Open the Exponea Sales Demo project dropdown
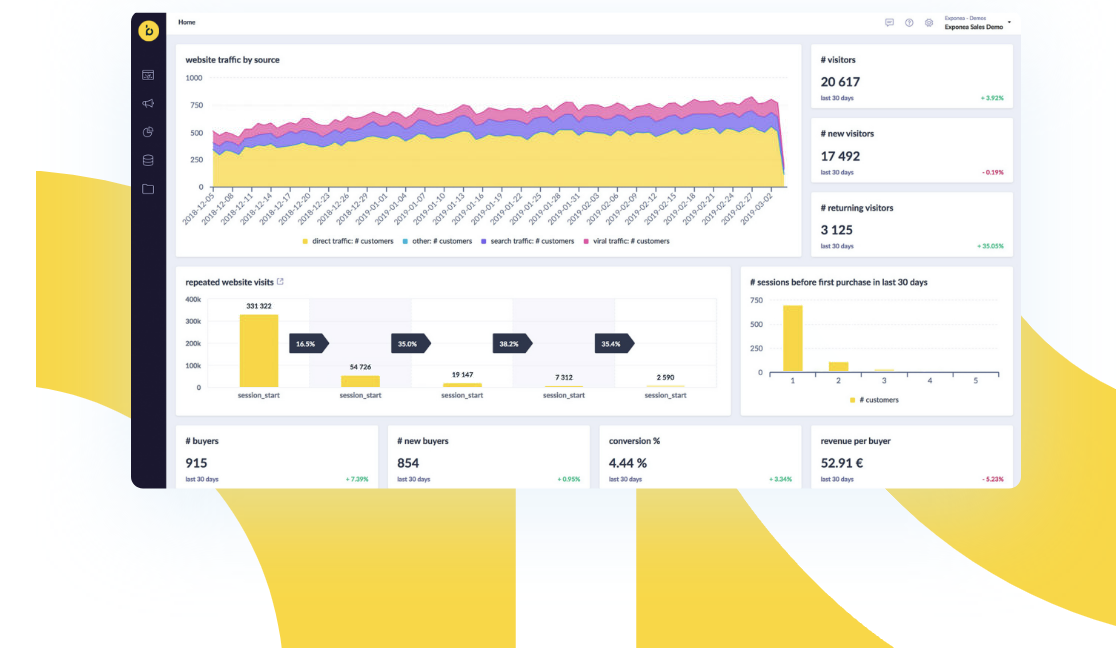1118x648 pixels. click(x=975, y=24)
